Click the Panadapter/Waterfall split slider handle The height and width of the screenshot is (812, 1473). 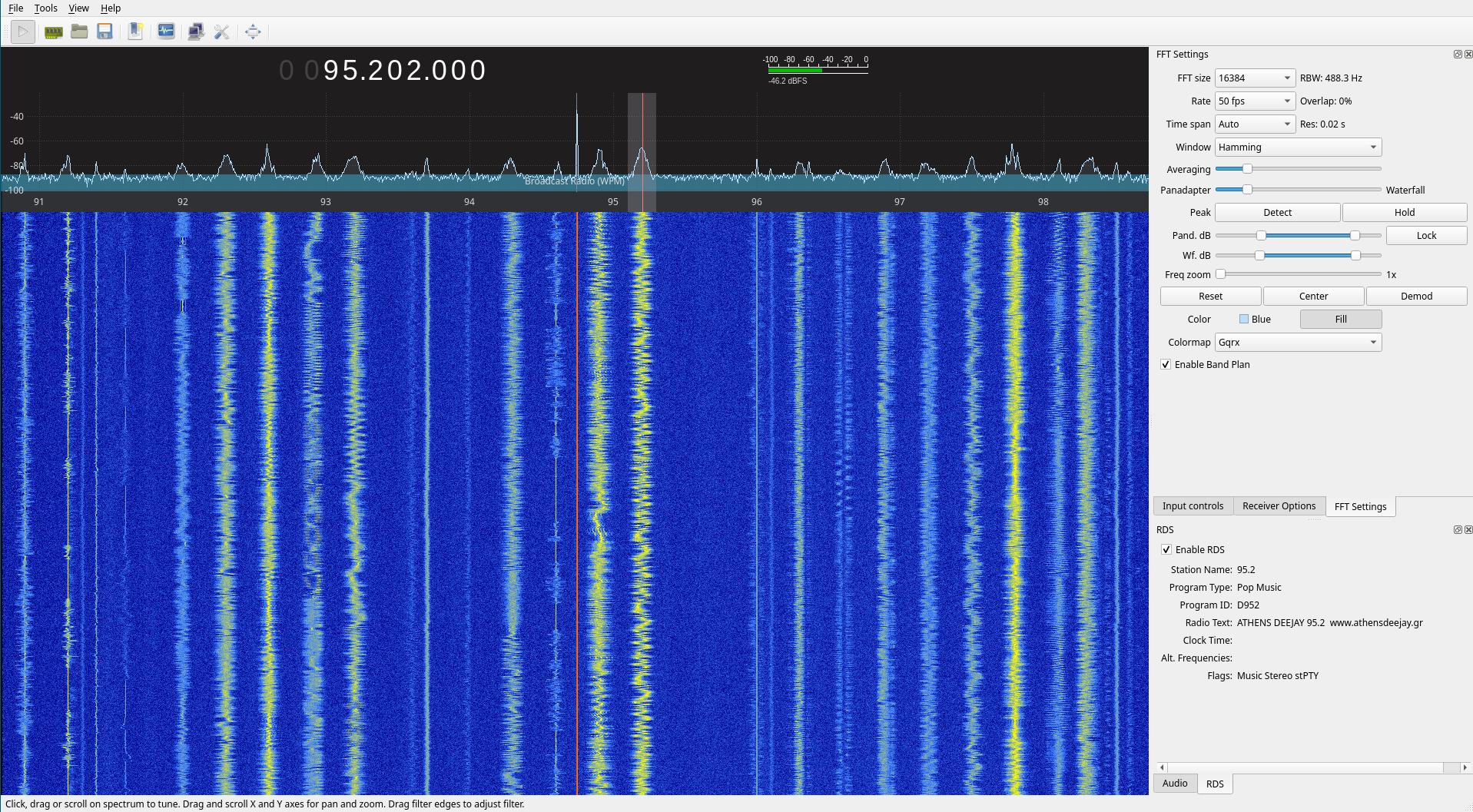coord(1247,190)
